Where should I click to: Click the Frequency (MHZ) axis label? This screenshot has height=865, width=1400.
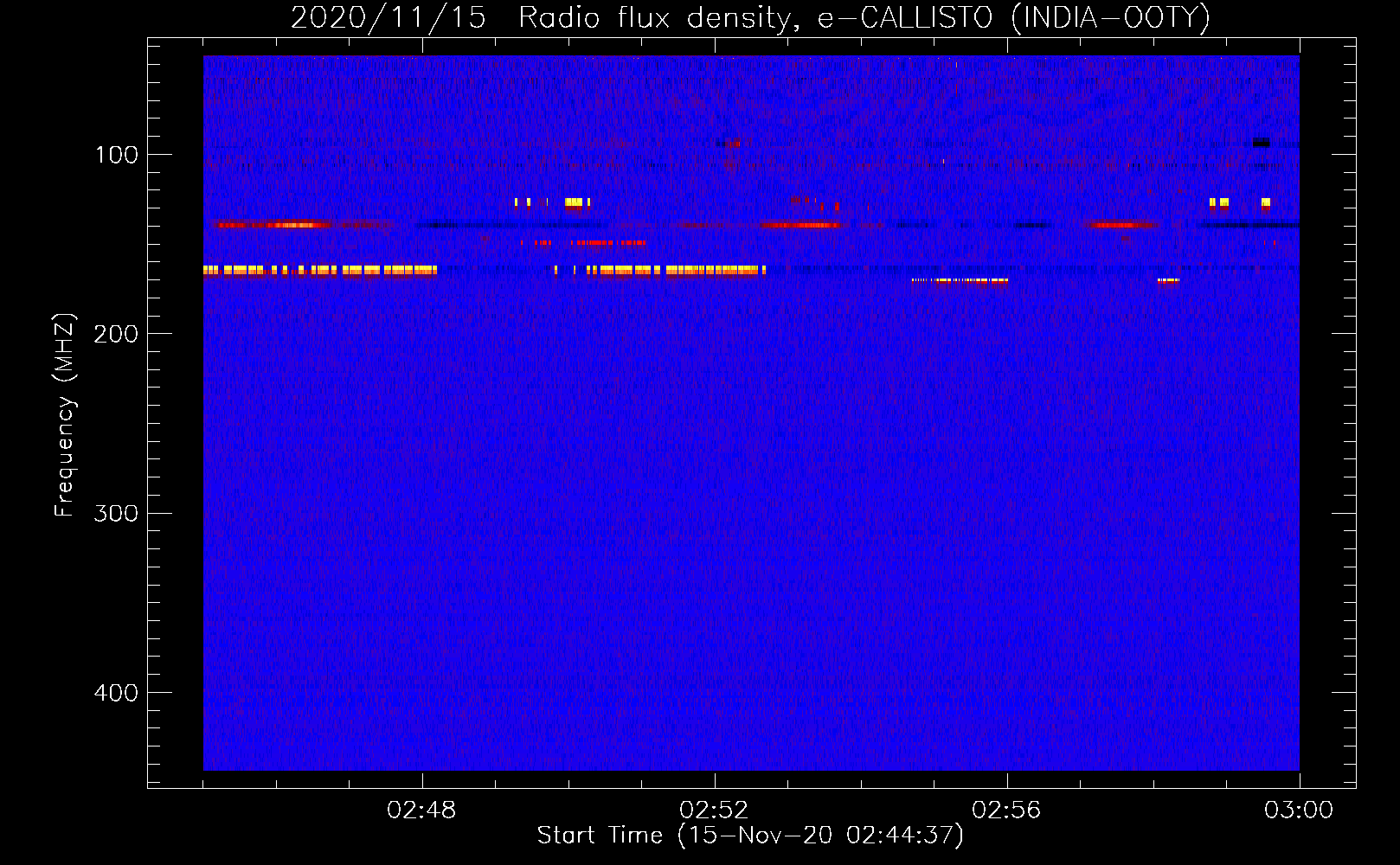(65, 415)
